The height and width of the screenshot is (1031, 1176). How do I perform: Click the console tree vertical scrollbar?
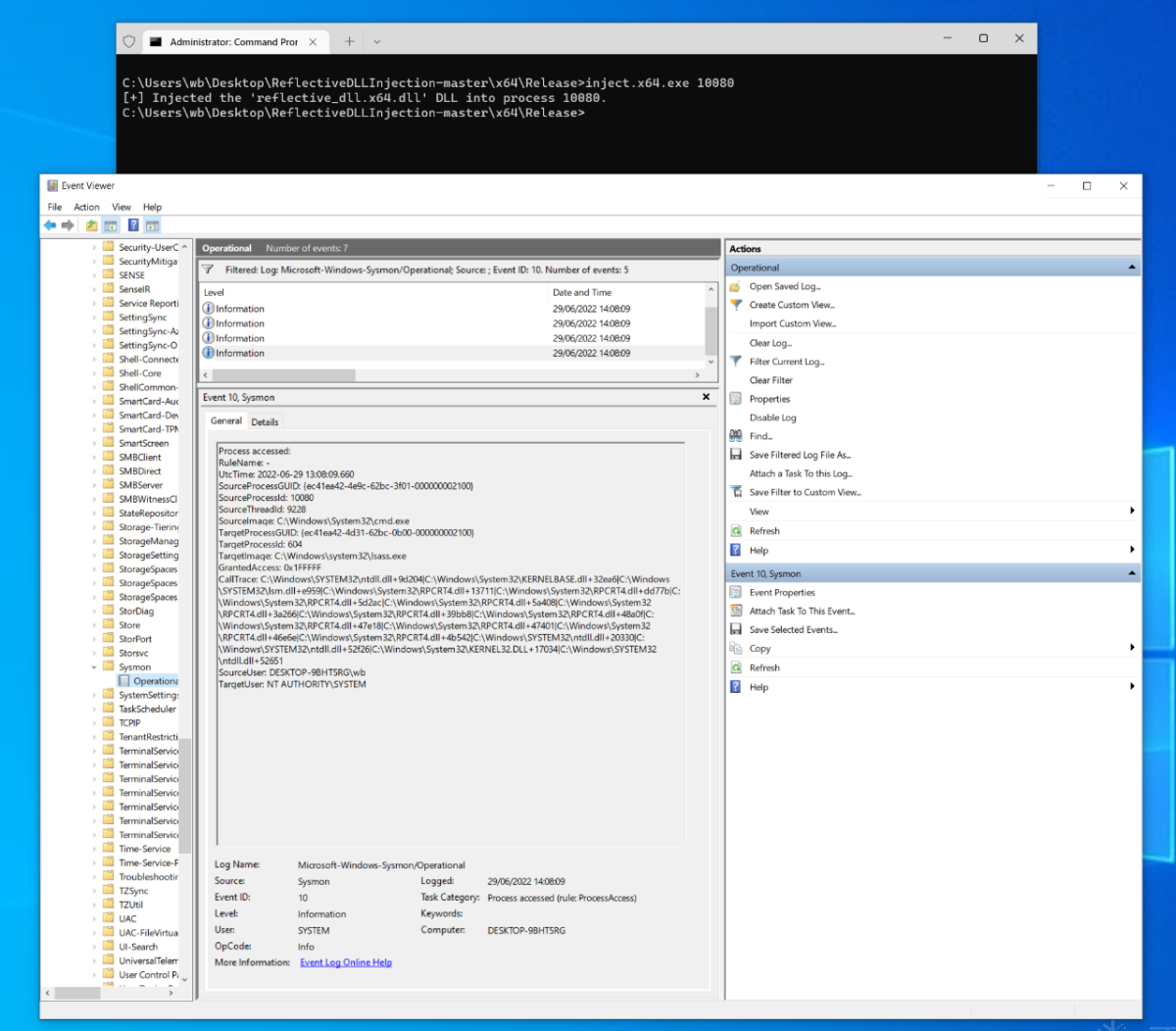pyautogui.click(x=184, y=796)
